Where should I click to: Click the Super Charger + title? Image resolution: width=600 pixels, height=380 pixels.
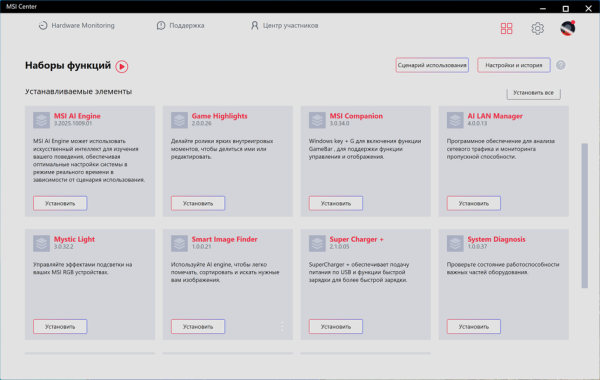(x=356, y=239)
